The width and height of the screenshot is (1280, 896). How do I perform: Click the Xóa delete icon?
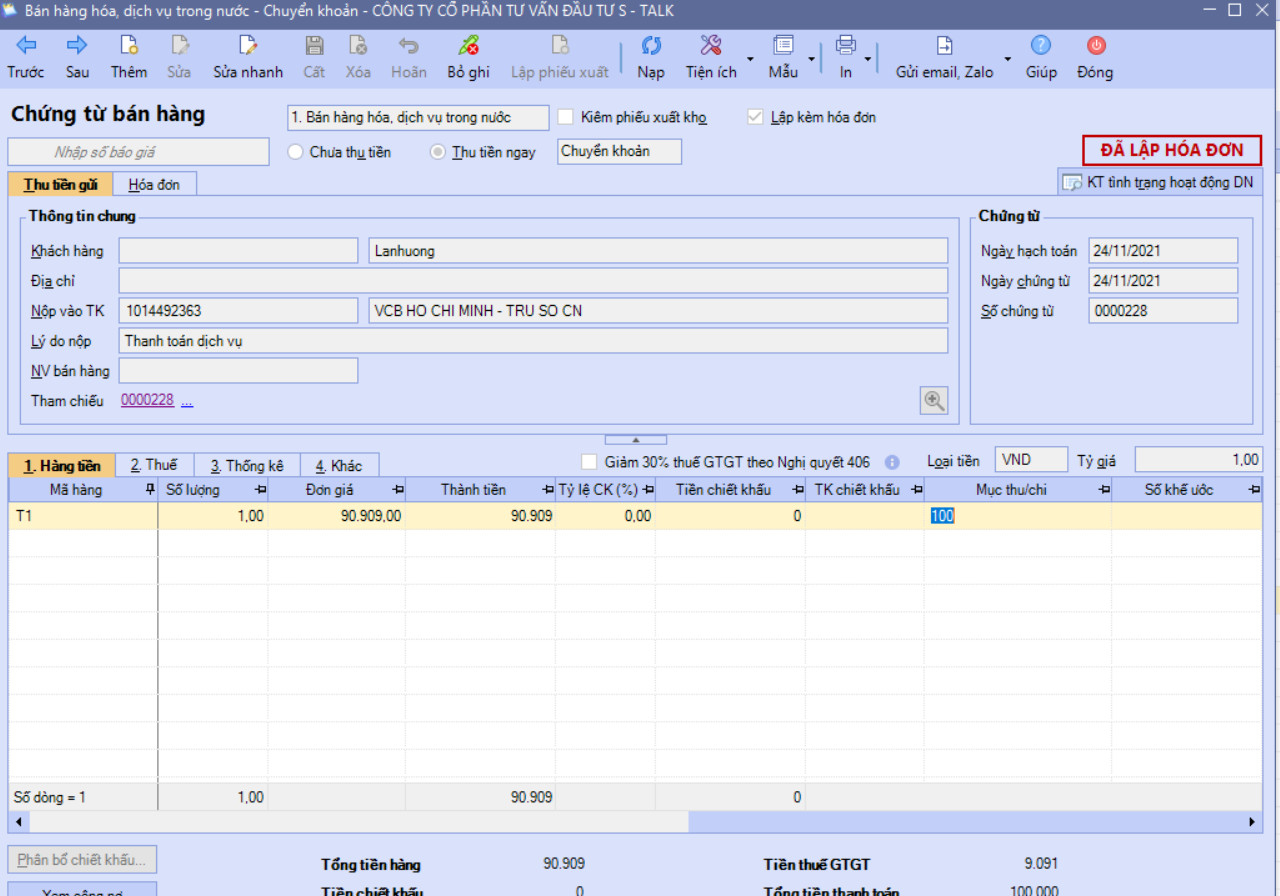pyautogui.click(x=358, y=45)
